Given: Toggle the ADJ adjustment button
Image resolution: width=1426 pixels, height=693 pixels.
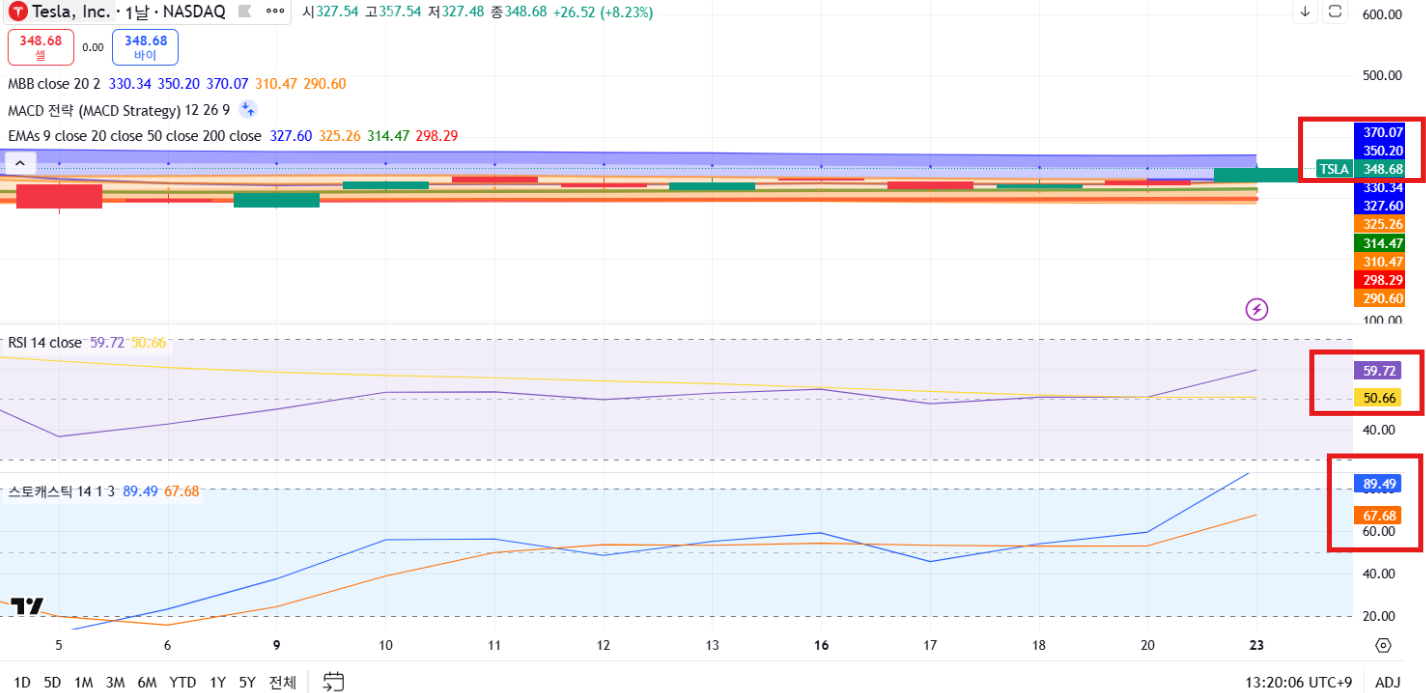Looking at the screenshot, I should 1387,682.
